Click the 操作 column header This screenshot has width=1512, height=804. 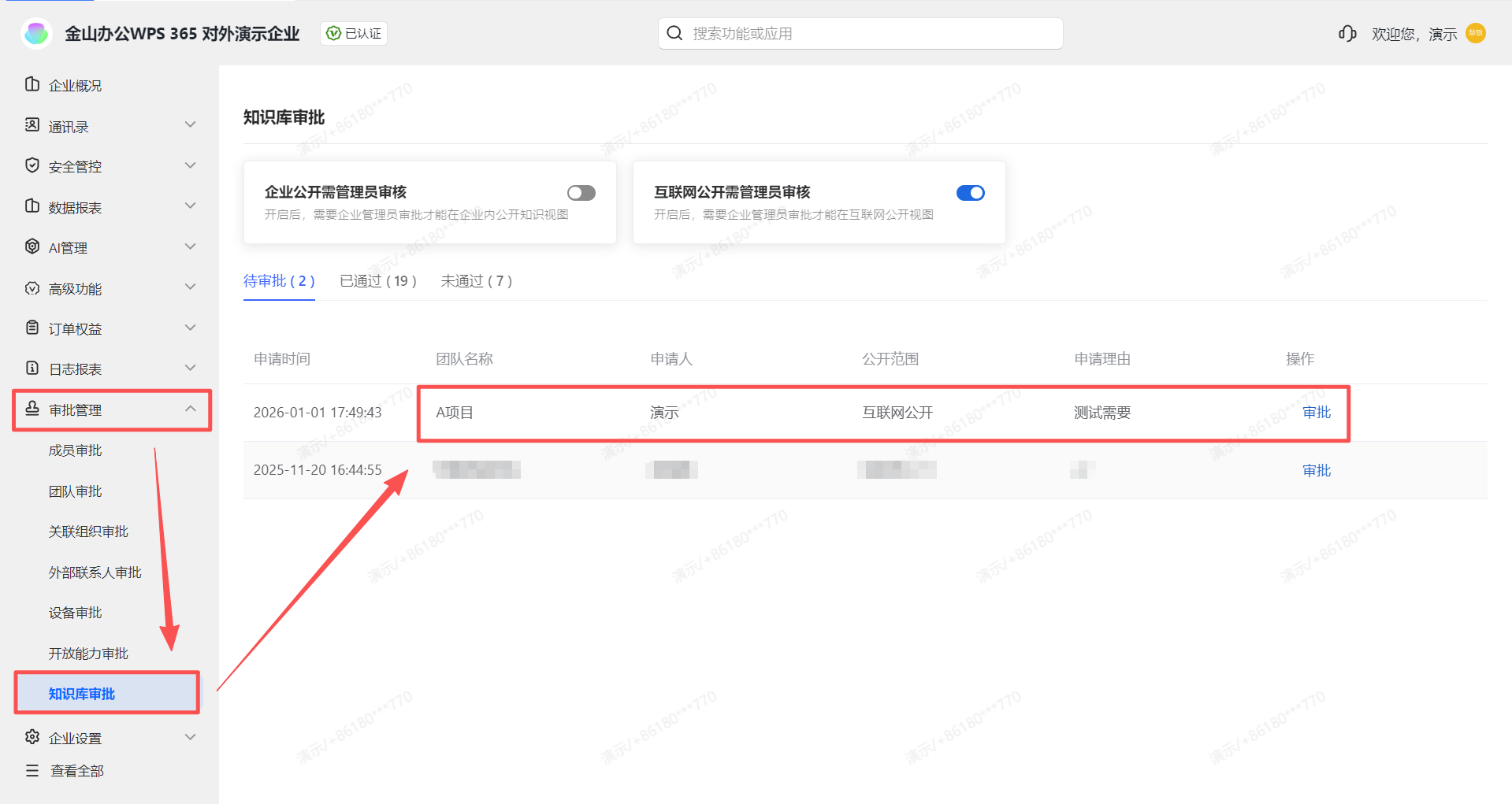click(1300, 359)
